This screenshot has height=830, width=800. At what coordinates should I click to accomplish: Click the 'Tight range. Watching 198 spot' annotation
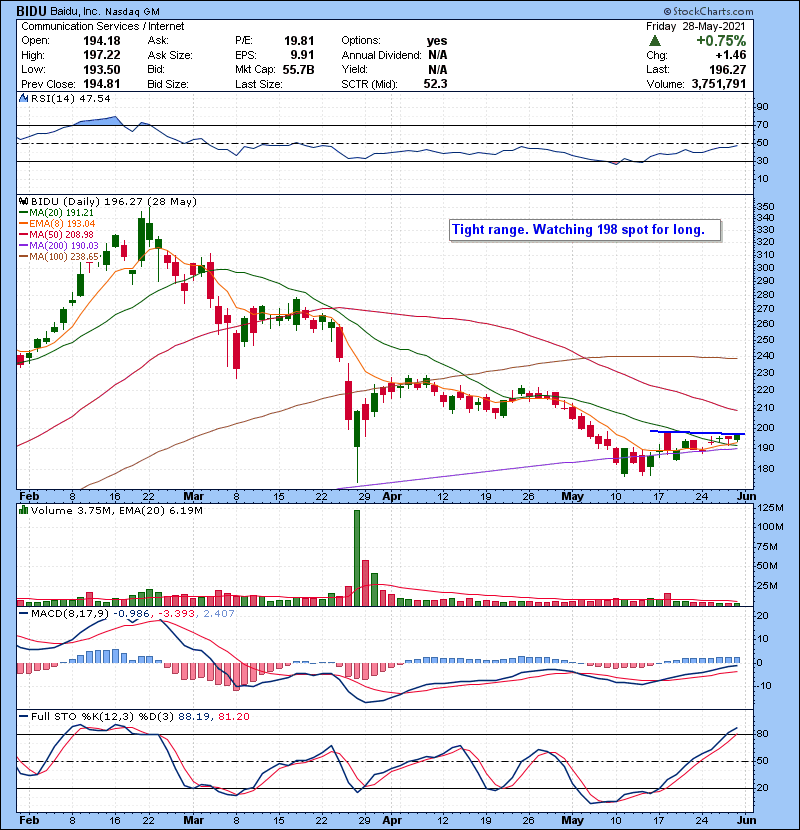point(585,230)
